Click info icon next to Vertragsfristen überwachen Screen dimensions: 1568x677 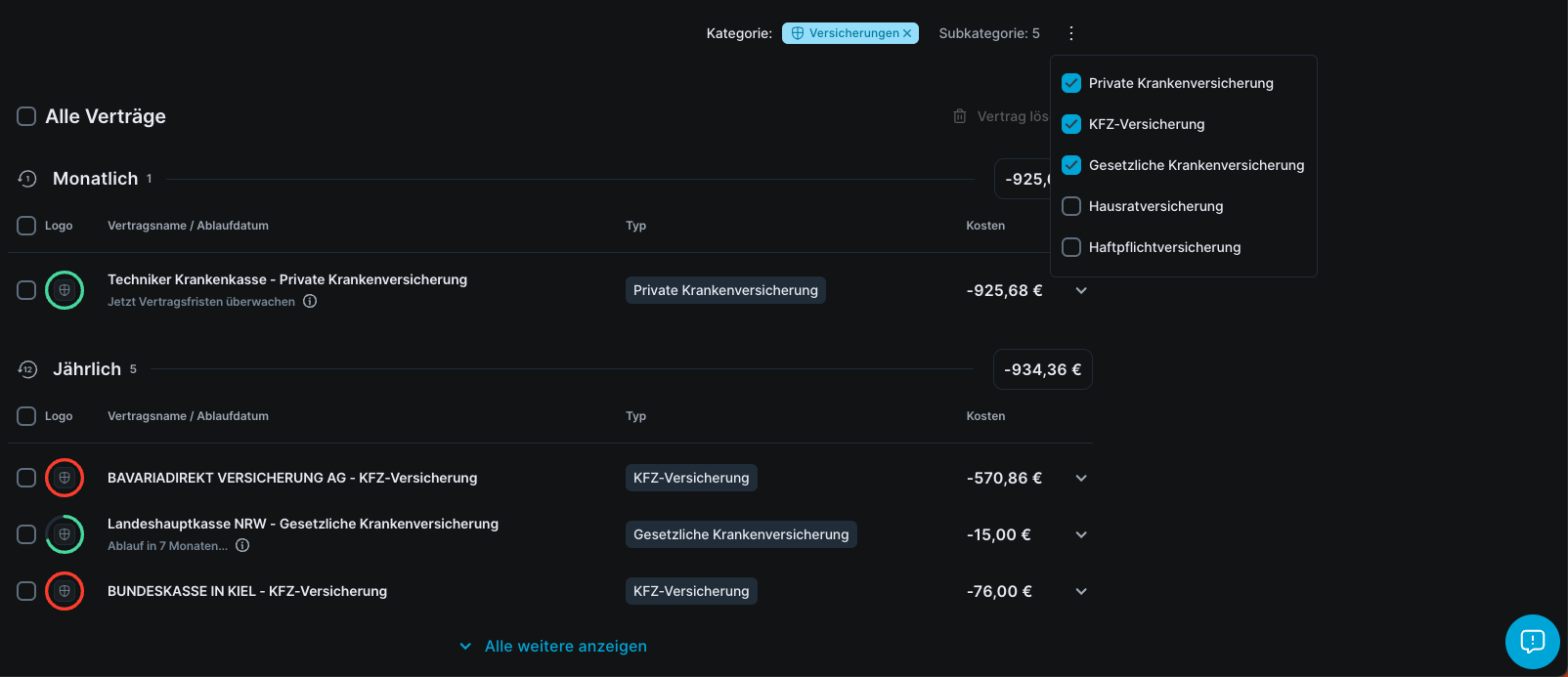pyautogui.click(x=310, y=302)
